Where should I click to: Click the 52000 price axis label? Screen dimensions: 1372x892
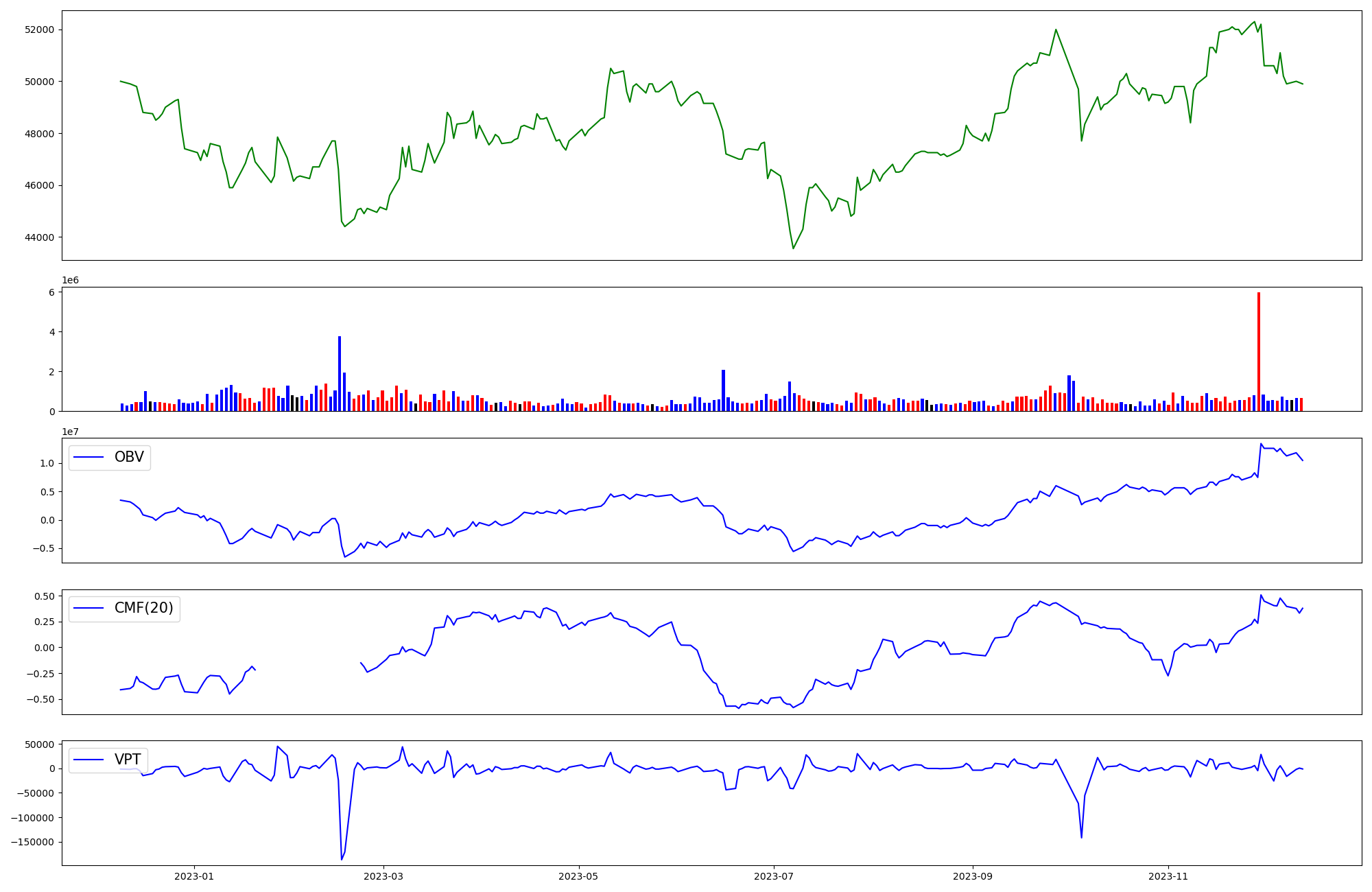coord(39,30)
